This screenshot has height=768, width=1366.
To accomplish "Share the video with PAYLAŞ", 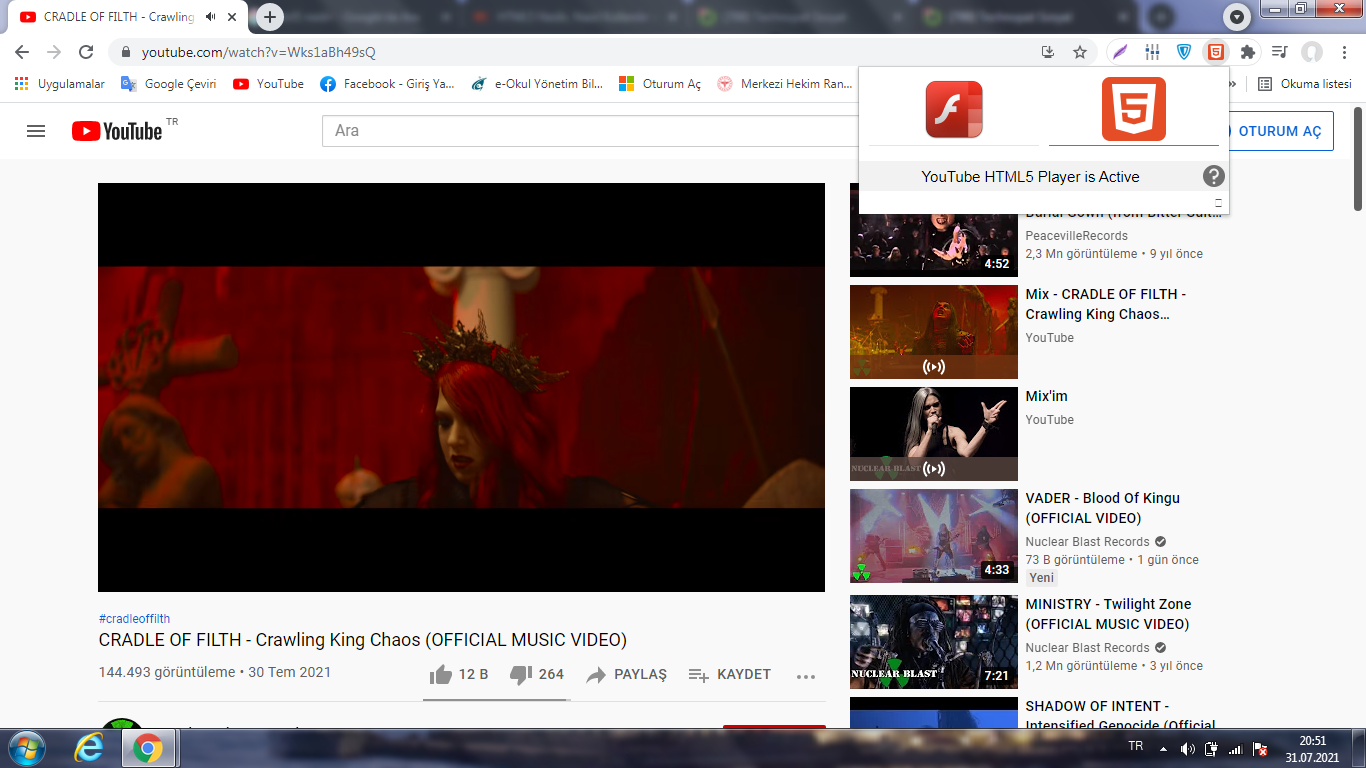I will pos(626,675).
